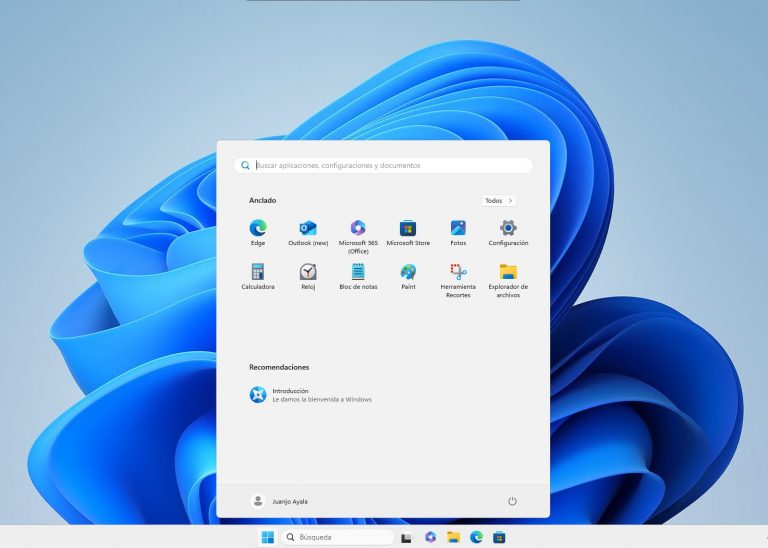
Task: Launch the Fotos app
Action: point(458,229)
